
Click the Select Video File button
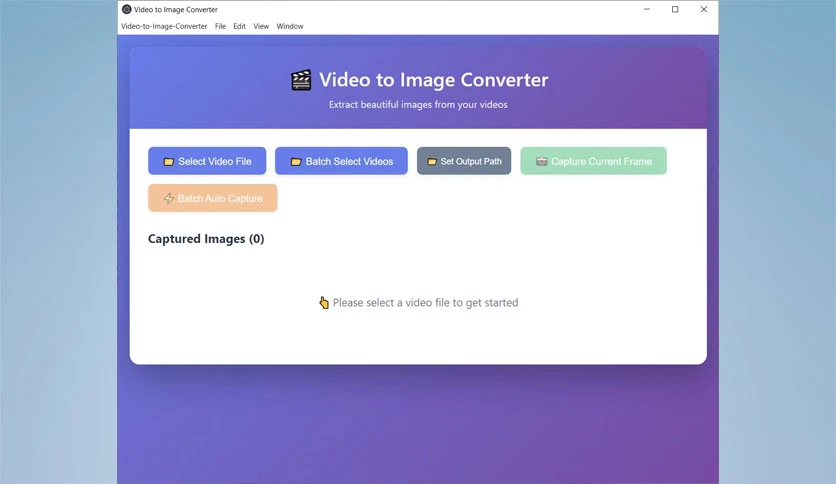pyautogui.click(x=207, y=161)
